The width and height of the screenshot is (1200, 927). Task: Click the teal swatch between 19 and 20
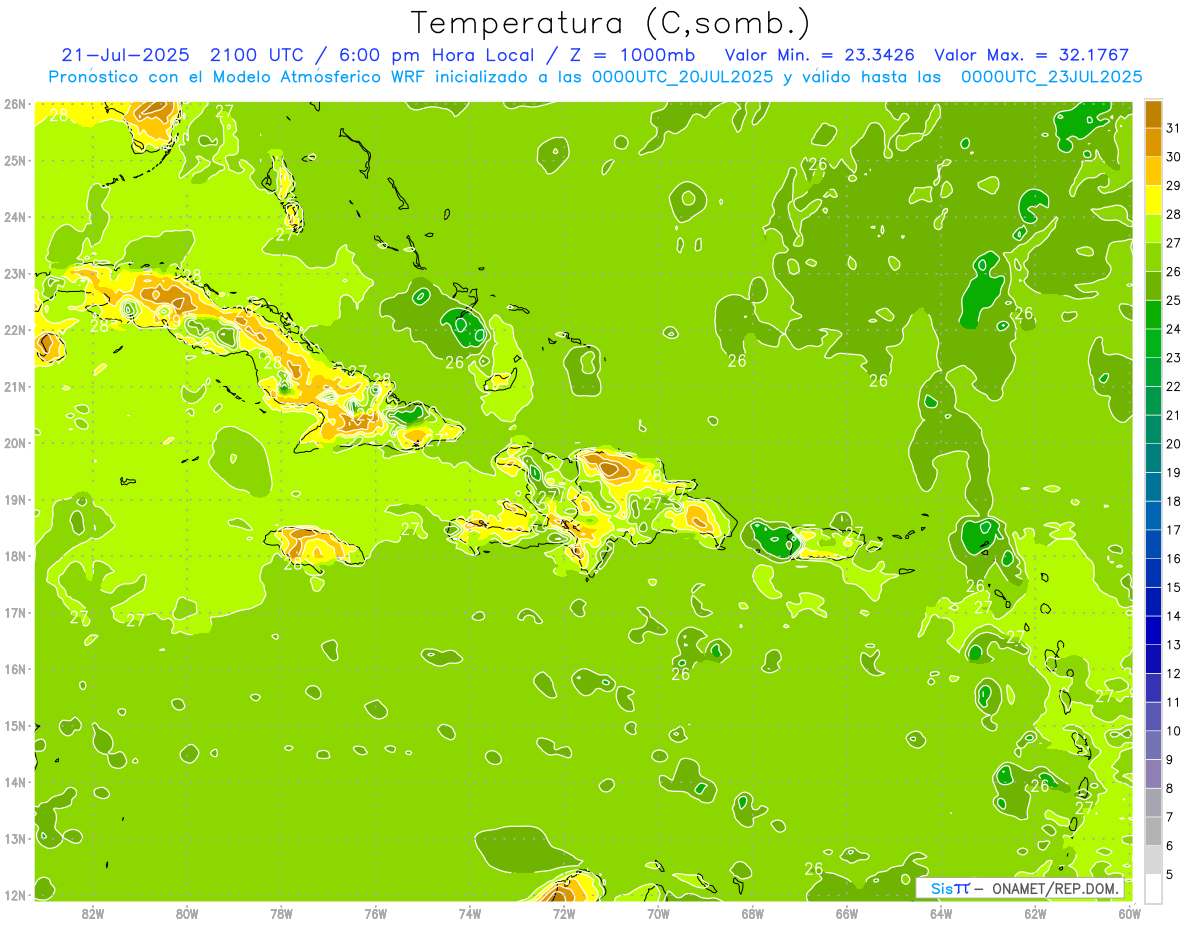point(1153,458)
